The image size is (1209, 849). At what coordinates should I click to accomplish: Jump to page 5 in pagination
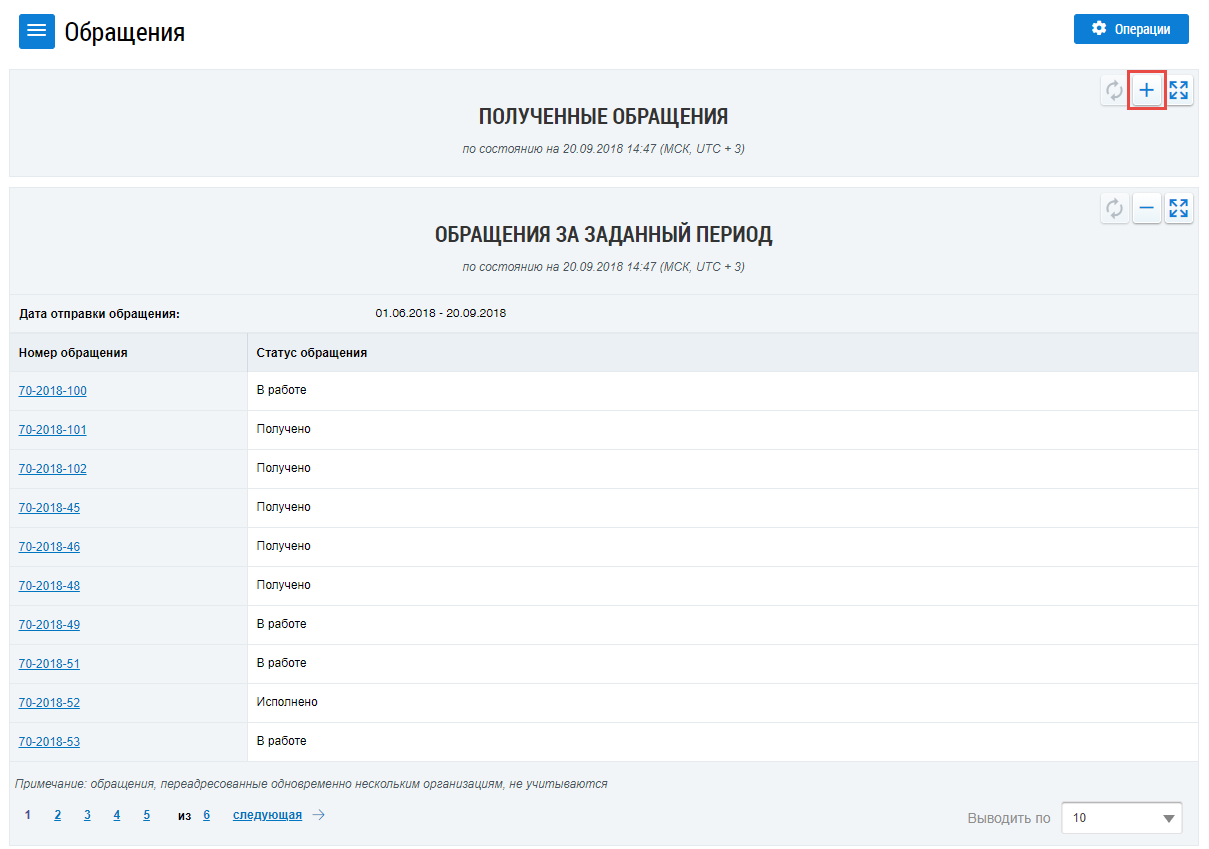coord(146,815)
